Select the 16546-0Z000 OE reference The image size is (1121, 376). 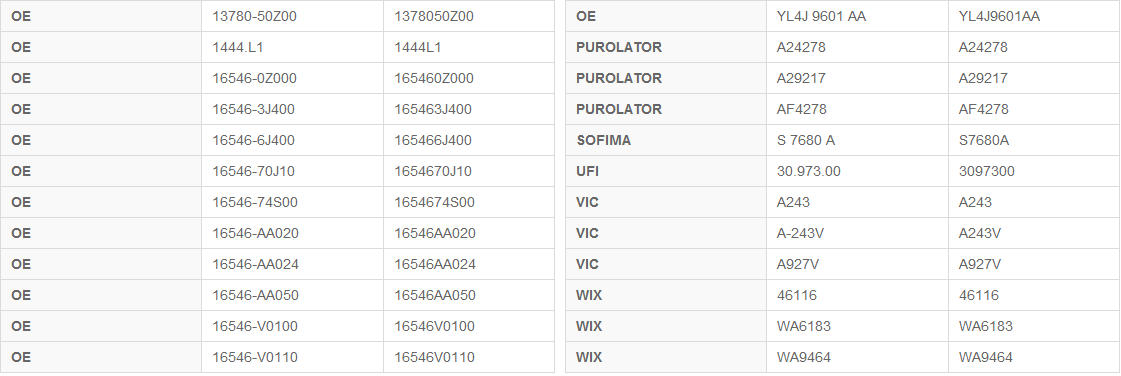tap(254, 78)
